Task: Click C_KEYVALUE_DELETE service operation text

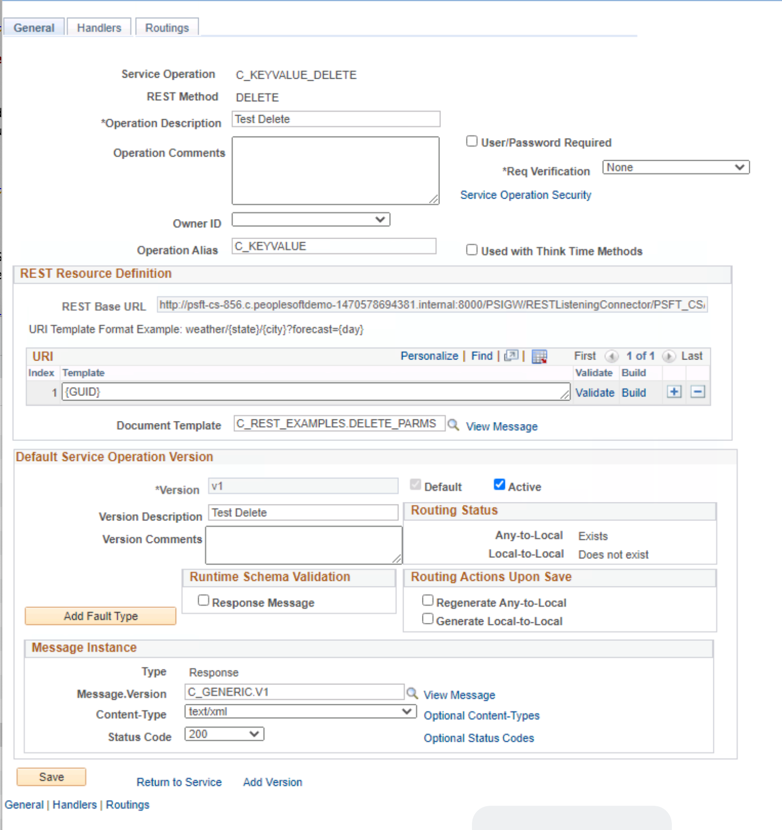Action: click(x=296, y=75)
